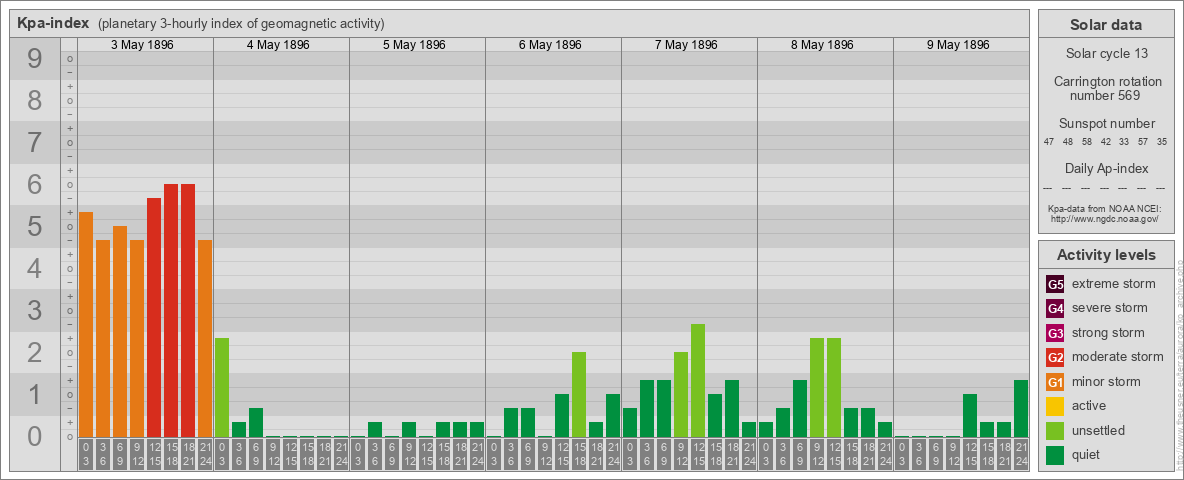The image size is (1184, 480).
Task: Click the 3 May 15–18h red bar
Action: (x=171, y=310)
